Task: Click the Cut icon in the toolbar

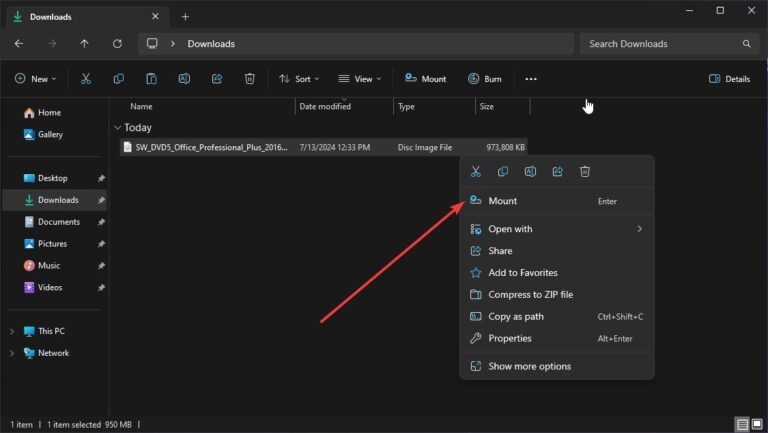Action: click(86, 79)
